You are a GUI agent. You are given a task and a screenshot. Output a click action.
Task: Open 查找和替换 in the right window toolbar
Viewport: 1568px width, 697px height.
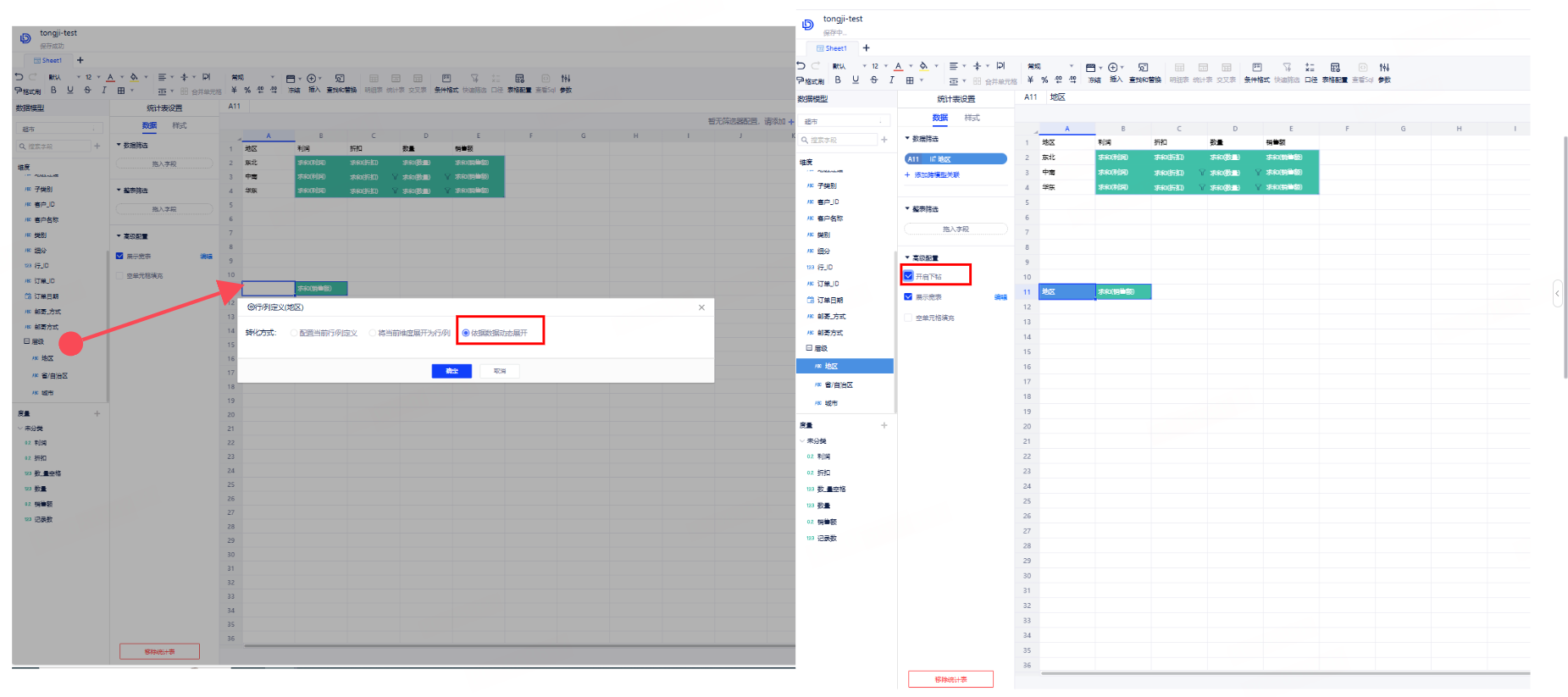(1144, 71)
